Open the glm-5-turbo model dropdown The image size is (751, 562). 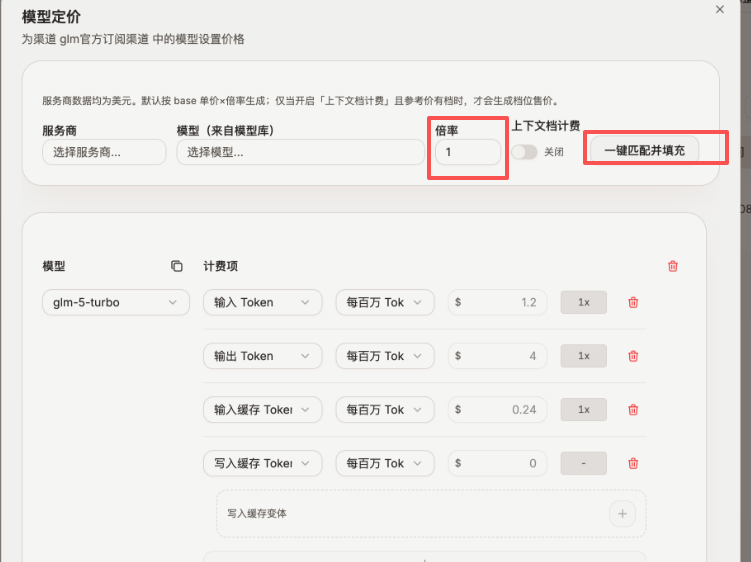tap(116, 302)
